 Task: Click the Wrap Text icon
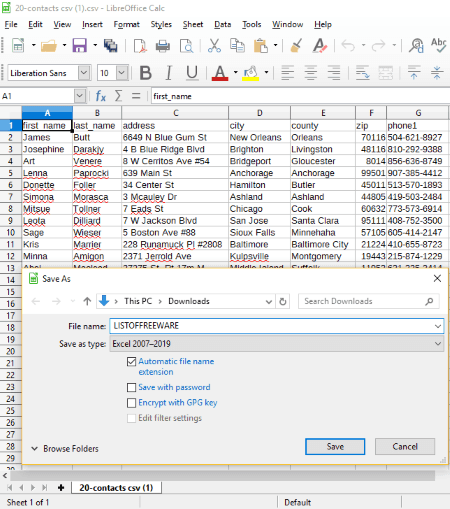[x=362, y=73]
